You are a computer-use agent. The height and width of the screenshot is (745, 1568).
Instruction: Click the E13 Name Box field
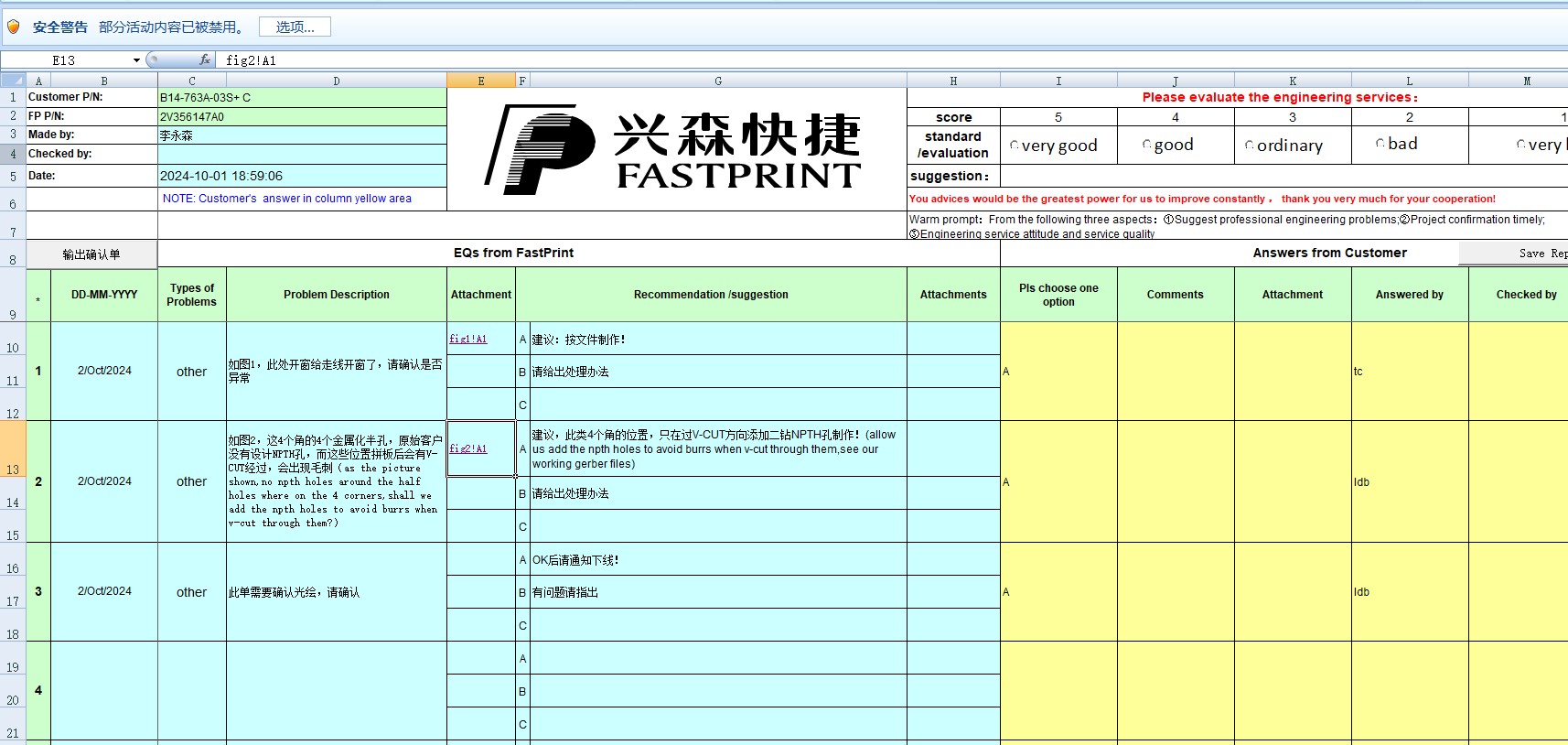[64, 60]
